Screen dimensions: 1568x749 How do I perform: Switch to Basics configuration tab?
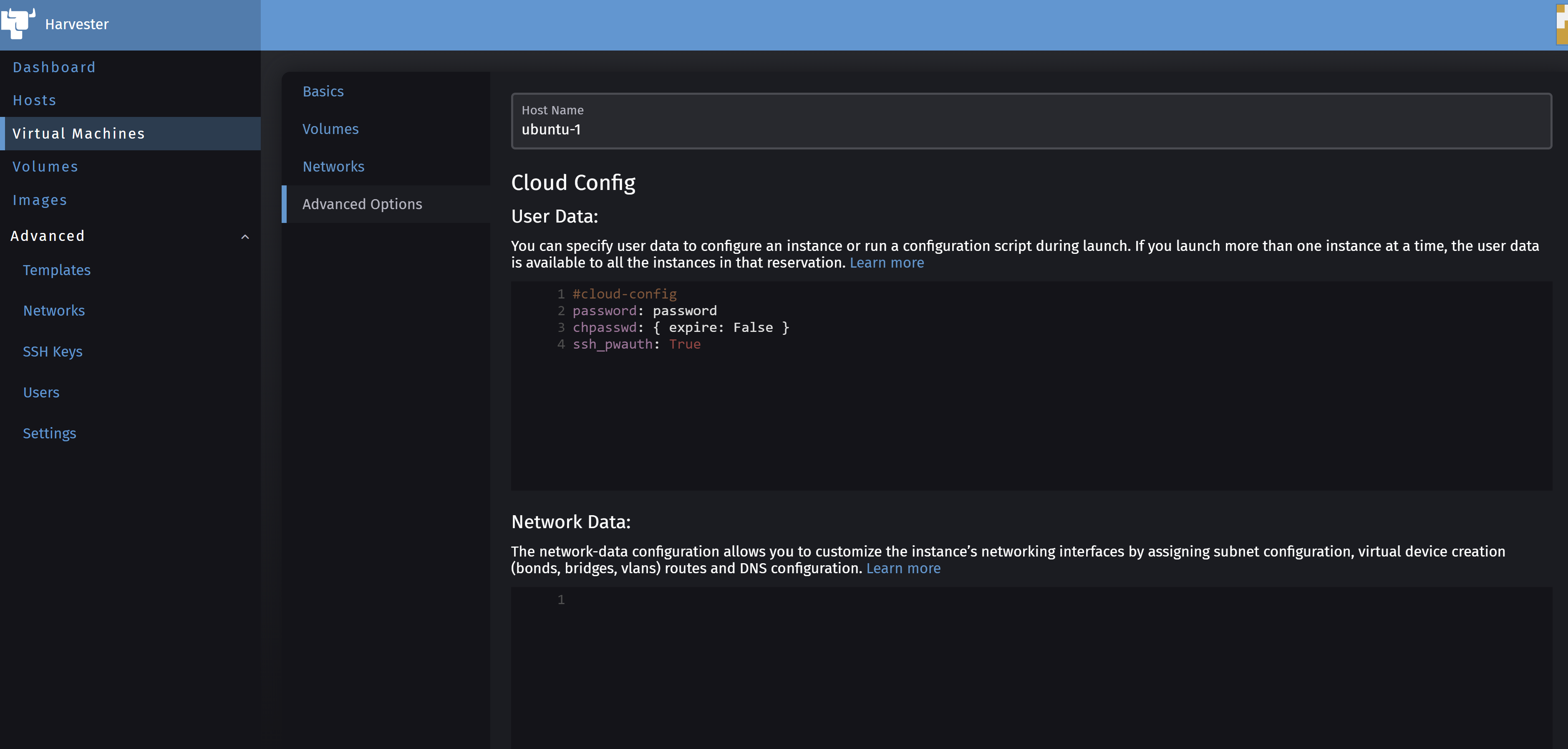click(322, 91)
